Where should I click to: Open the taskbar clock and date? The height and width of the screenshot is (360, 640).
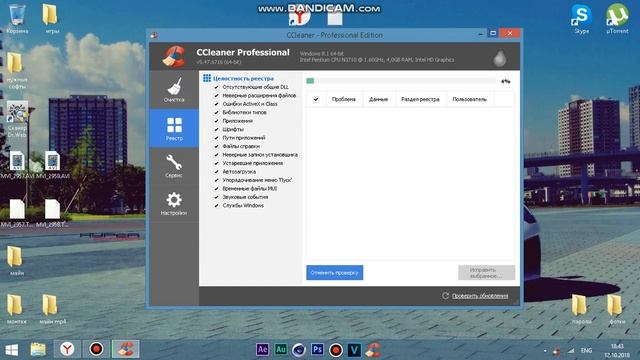pyautogui.click(x=618, y=351)
